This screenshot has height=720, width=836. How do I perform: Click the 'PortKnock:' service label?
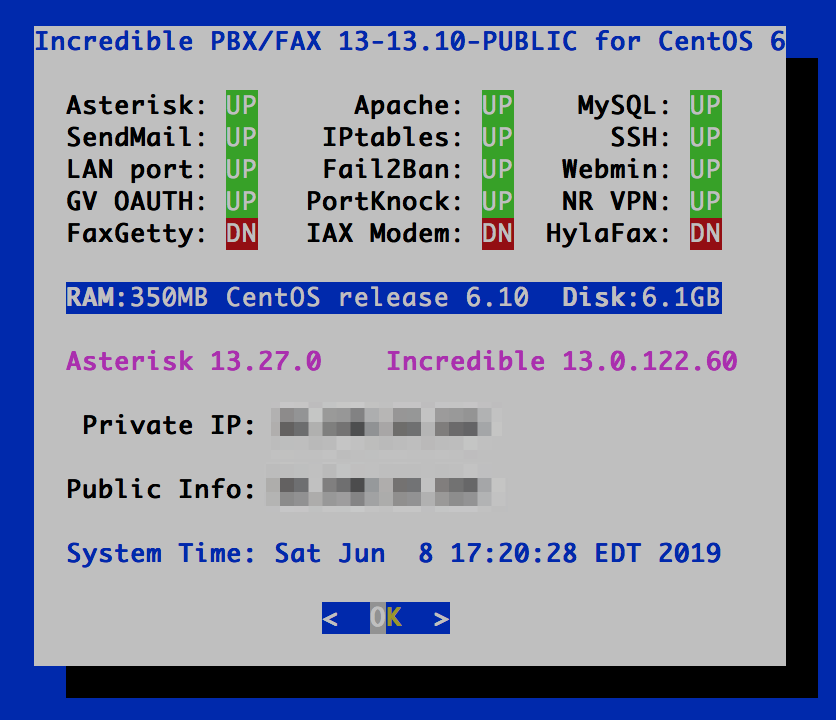pyautogui.click(x=384, y=202)
